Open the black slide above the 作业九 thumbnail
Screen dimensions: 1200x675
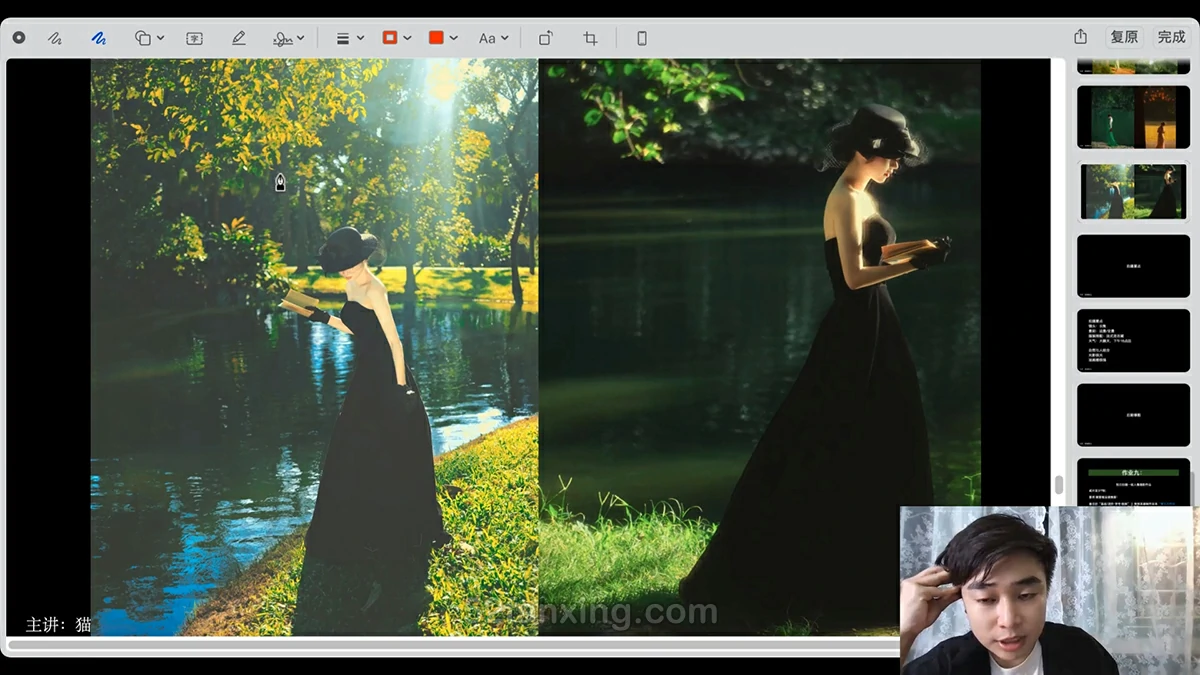(1133, 415)
